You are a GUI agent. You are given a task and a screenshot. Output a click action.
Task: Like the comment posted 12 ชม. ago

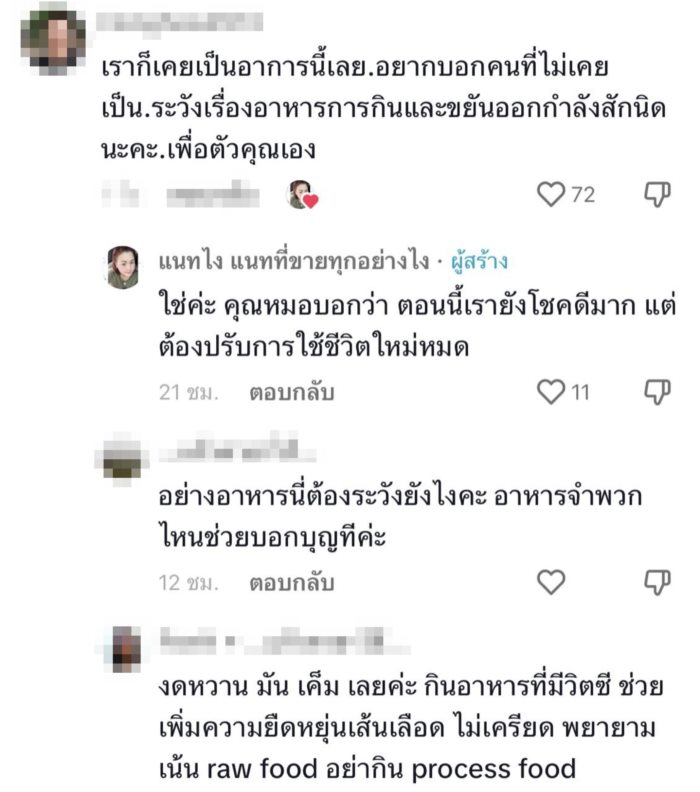point(551,582)
